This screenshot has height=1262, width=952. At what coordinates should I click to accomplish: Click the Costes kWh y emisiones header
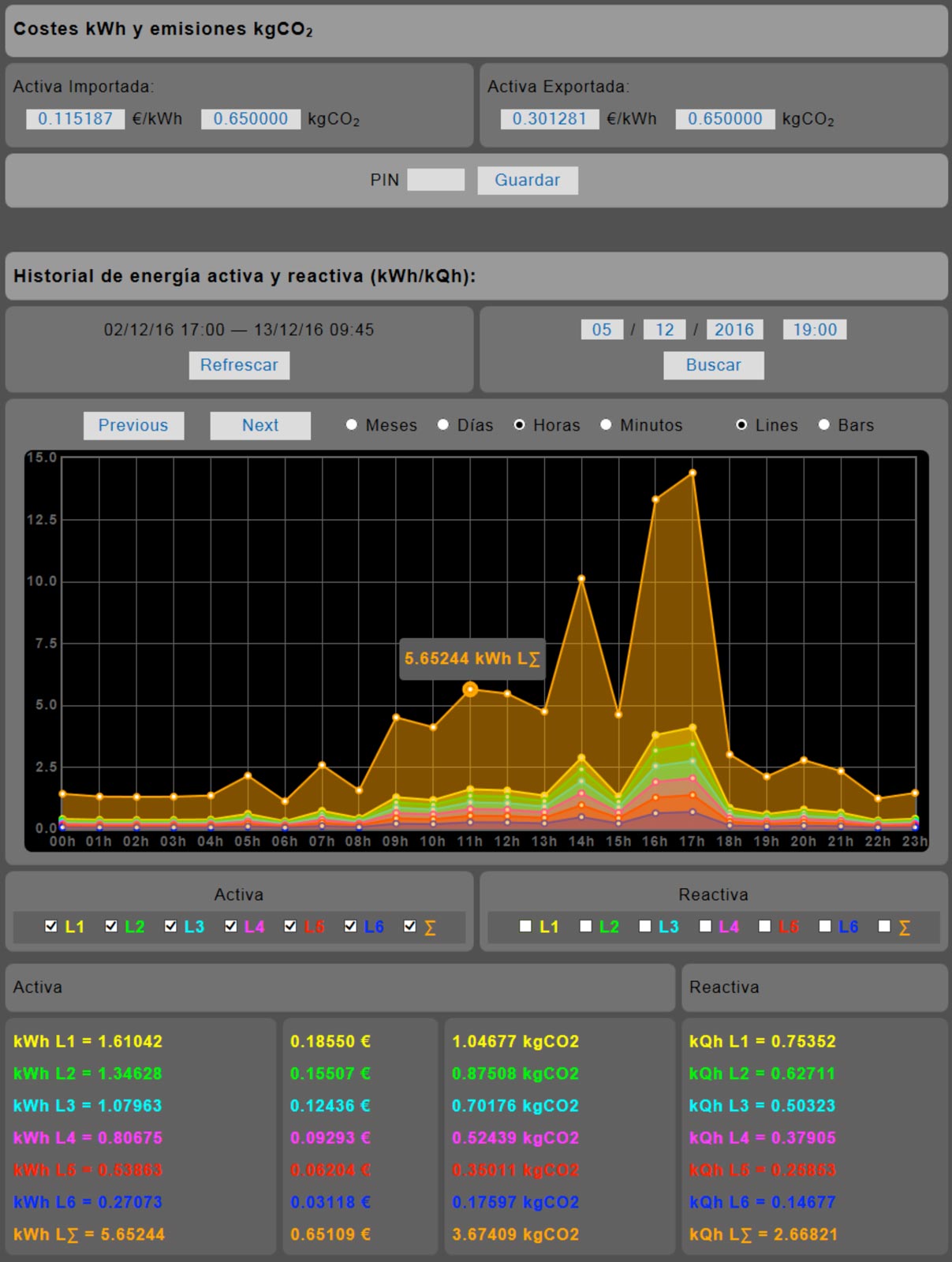click(x=476, y=30)
